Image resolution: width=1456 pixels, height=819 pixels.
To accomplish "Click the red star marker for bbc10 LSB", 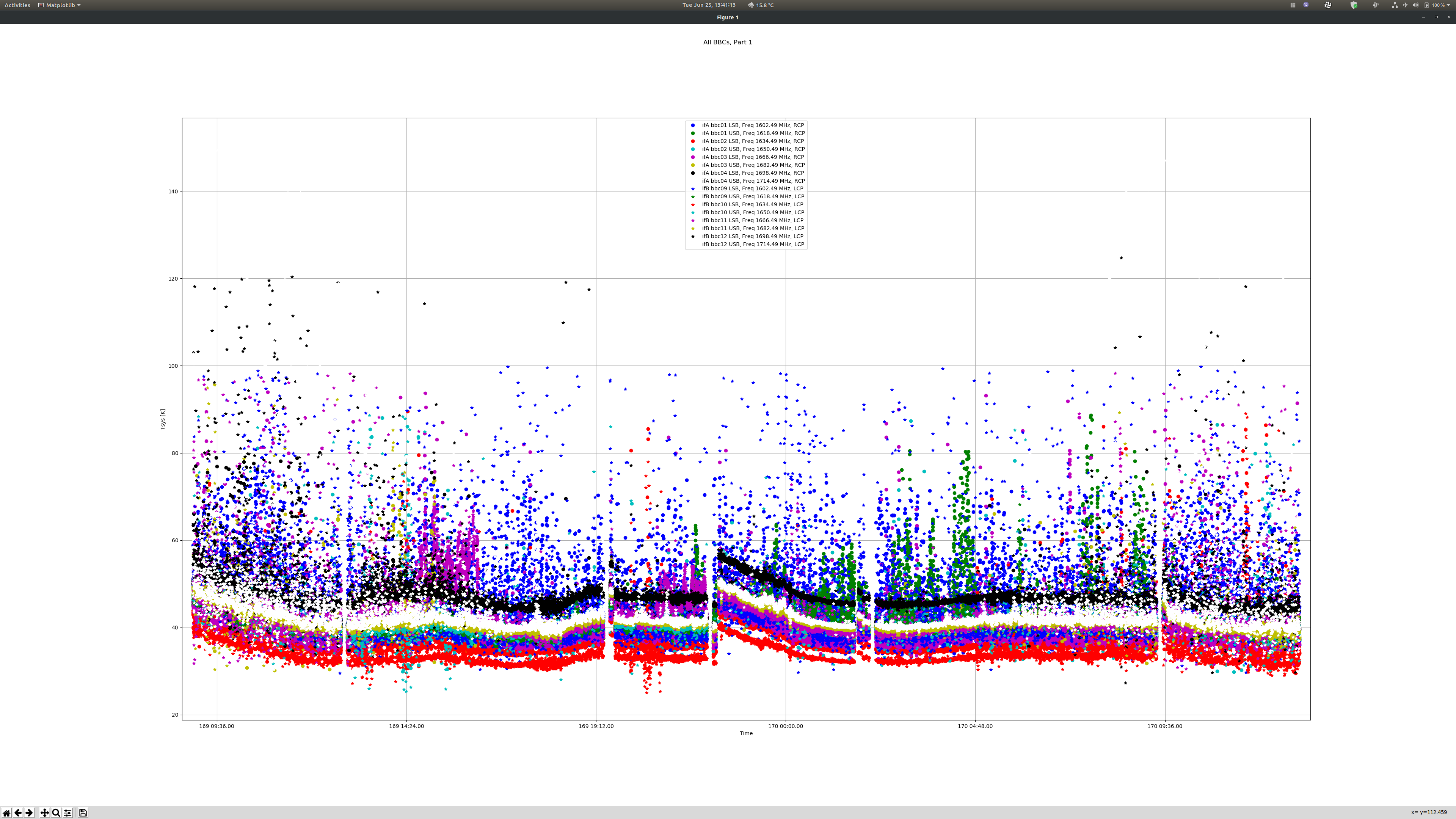I will point(693,205).
